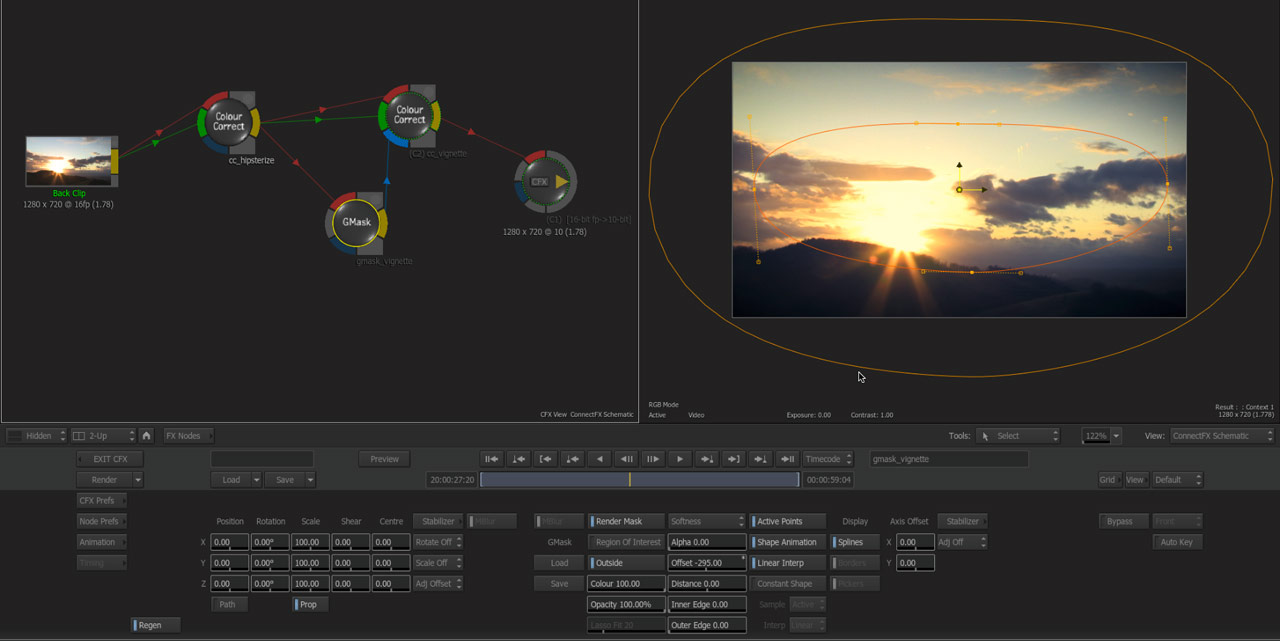Click the Opacity 100.00% slider field
The height and width of the screenshot is (641, 1280).
pos(626,605)
